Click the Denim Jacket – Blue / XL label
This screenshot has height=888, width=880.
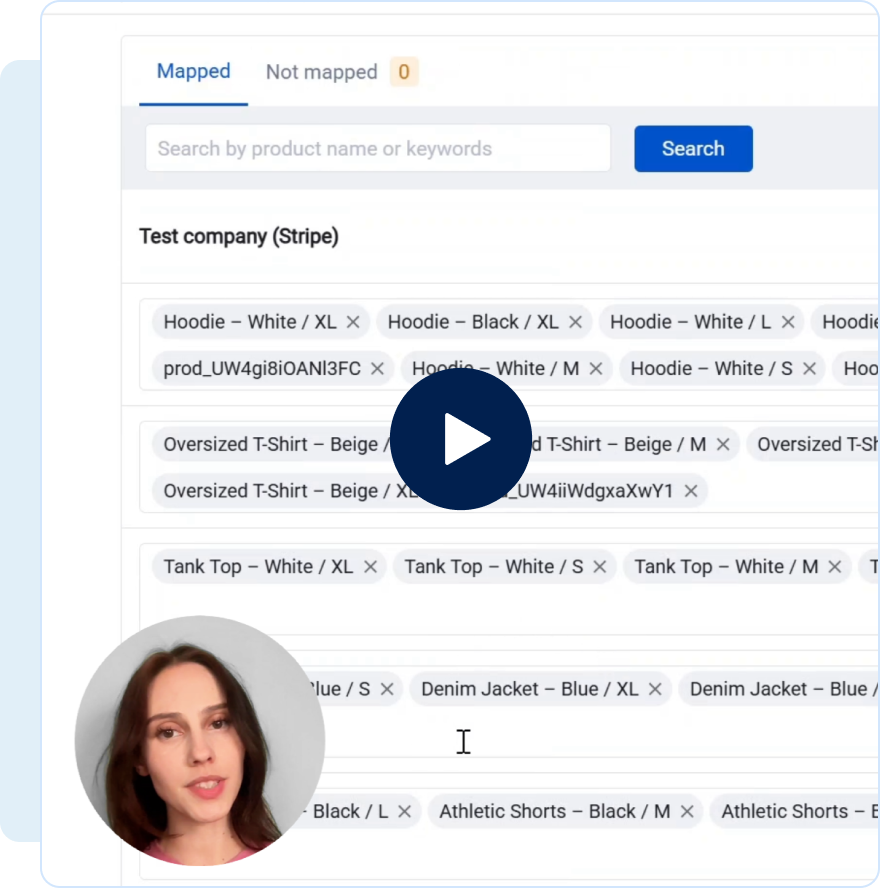pos(529,689)
